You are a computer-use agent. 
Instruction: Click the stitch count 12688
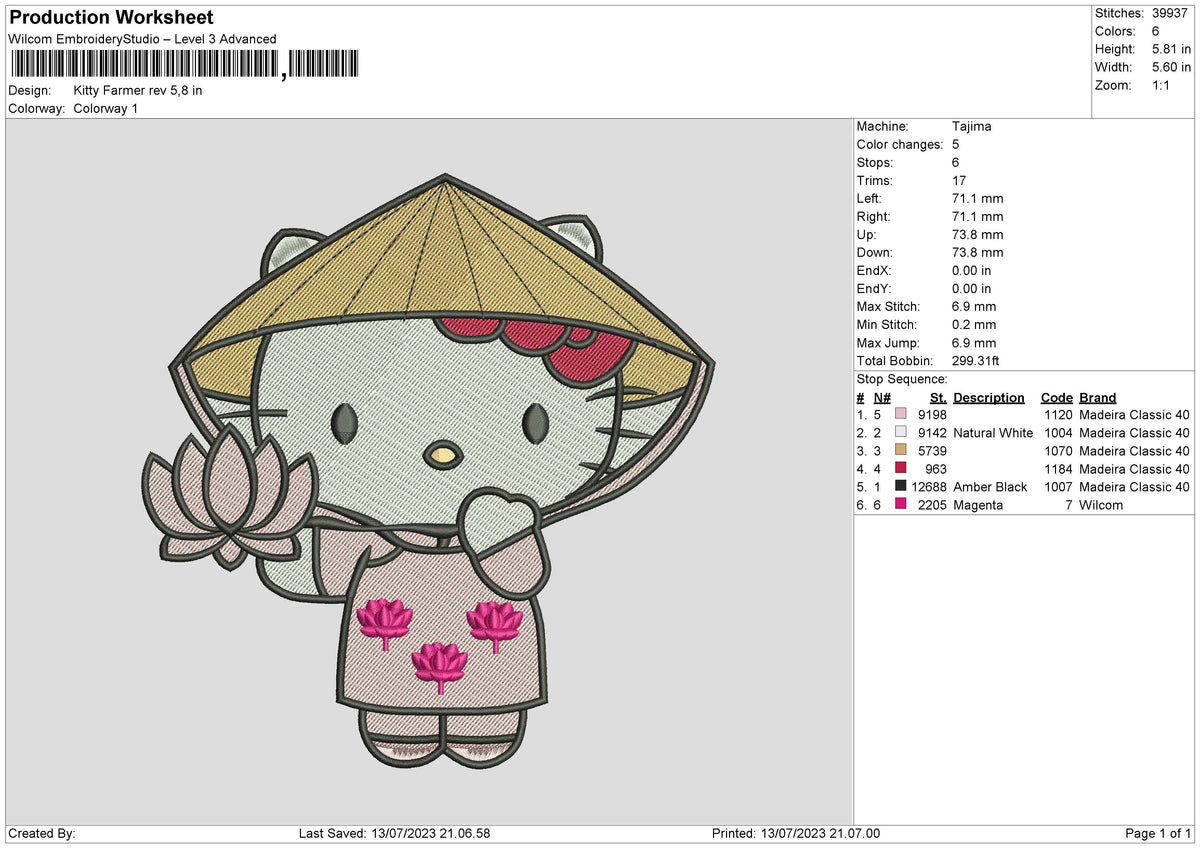pyautogui.click(x=928, y=487)
